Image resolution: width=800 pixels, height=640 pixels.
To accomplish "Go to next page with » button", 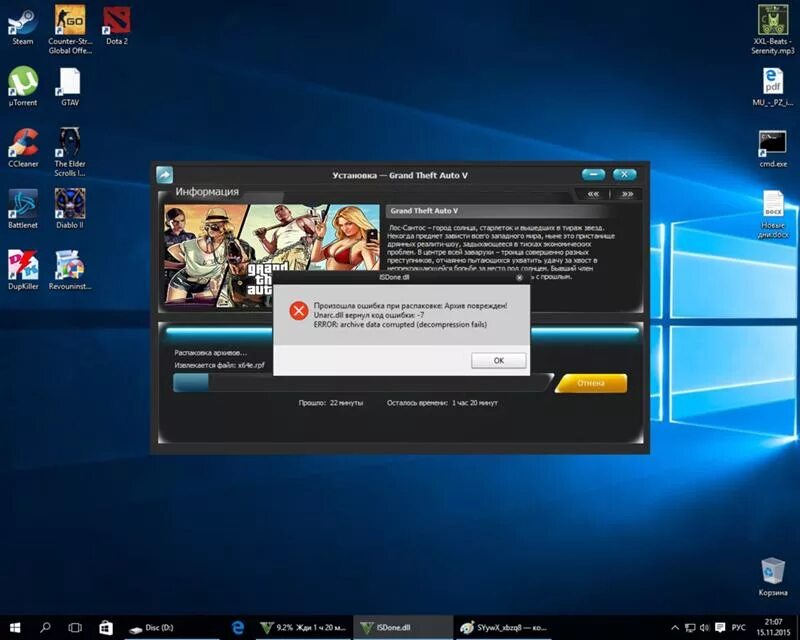I will point(627,194).
